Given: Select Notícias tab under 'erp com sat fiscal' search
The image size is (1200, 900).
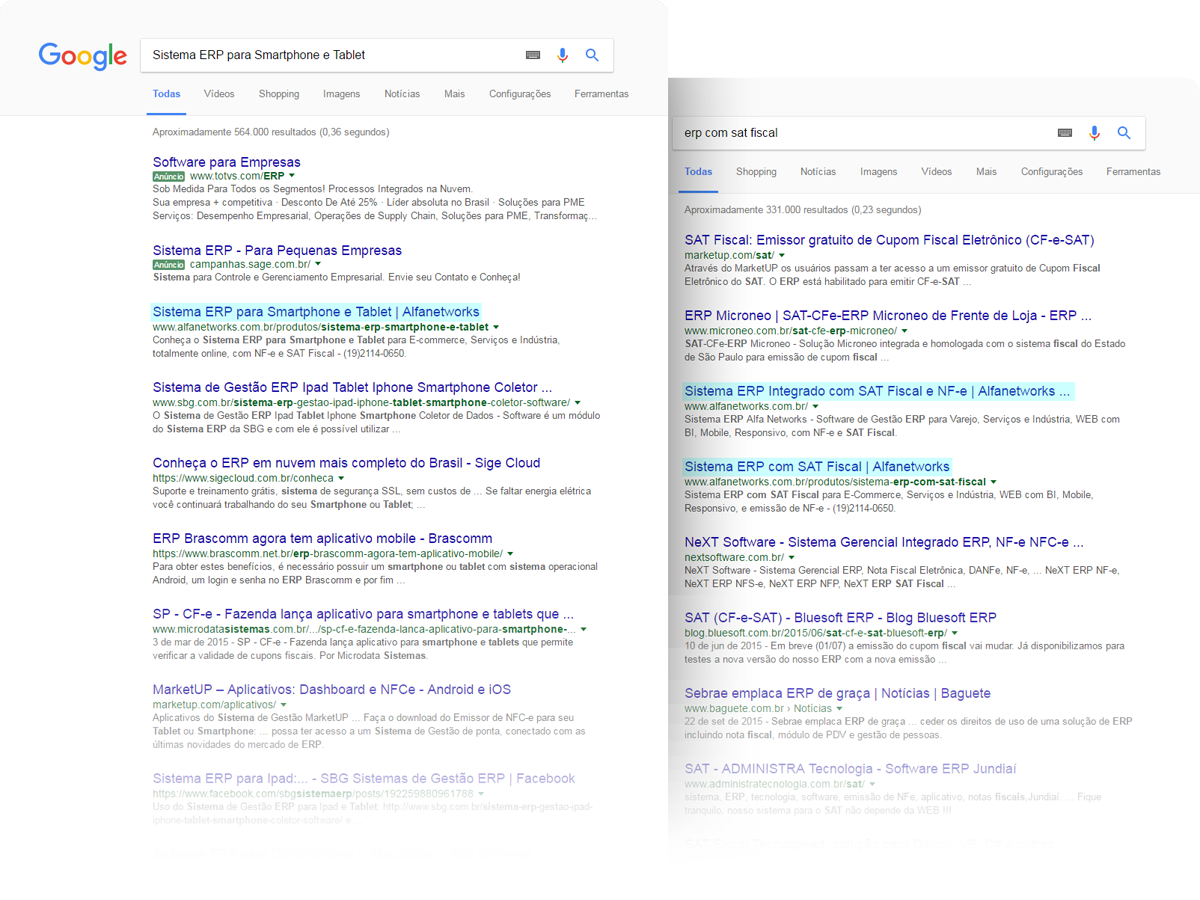Looking at the screenshot, I should 817,172.
